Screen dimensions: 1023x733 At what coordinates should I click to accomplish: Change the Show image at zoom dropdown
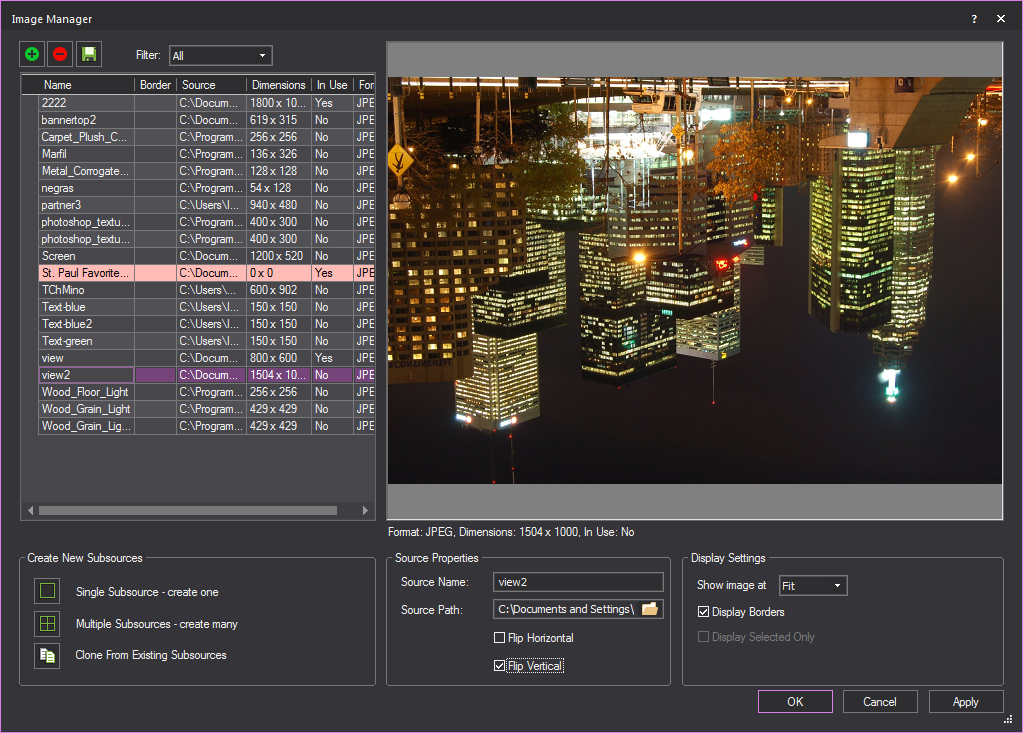click(812, 585)
